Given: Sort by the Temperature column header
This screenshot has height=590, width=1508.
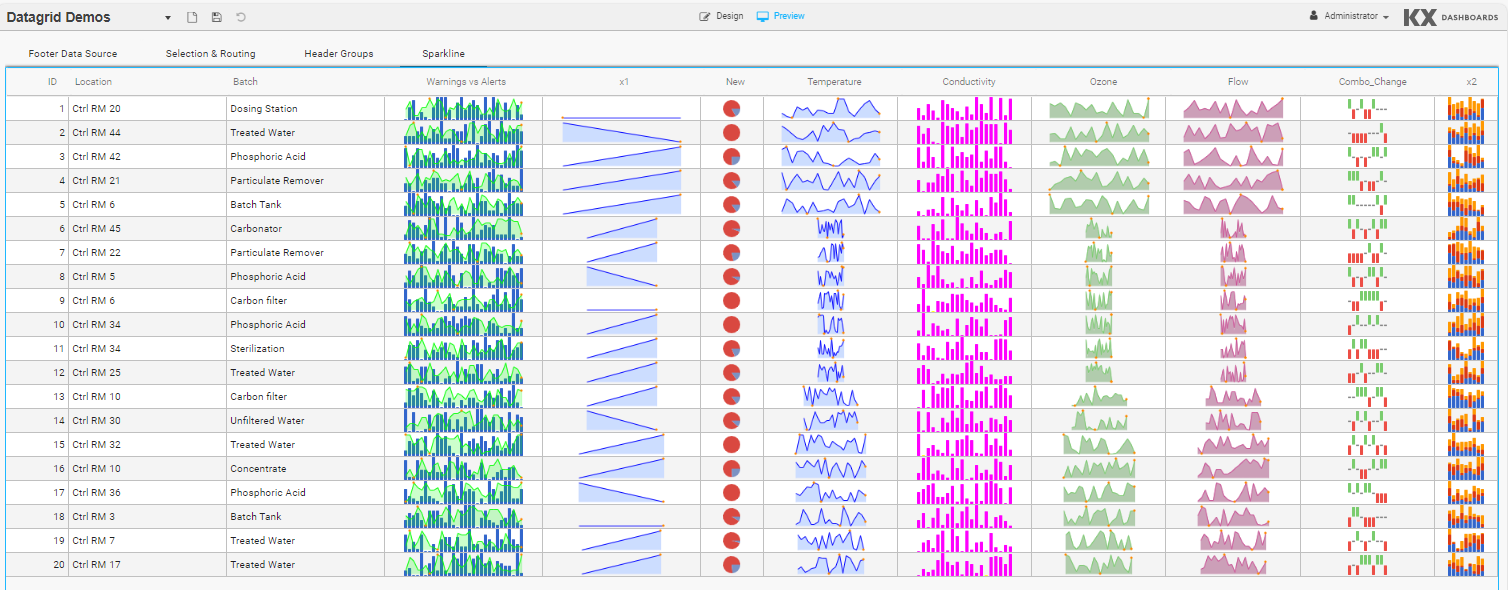Looking at the screenshot, I should coord(834,82).
